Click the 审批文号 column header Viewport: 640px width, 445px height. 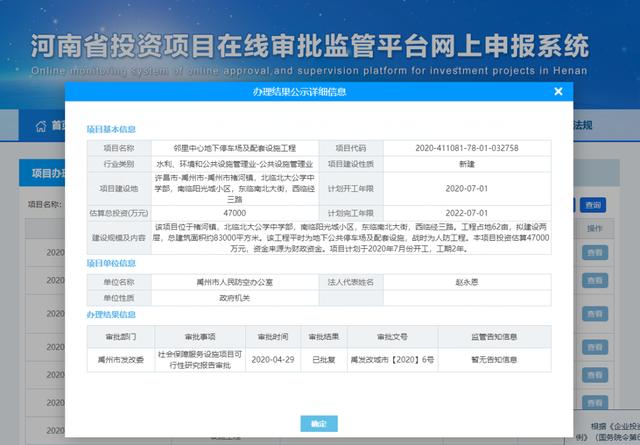click(x=392, y=337)
